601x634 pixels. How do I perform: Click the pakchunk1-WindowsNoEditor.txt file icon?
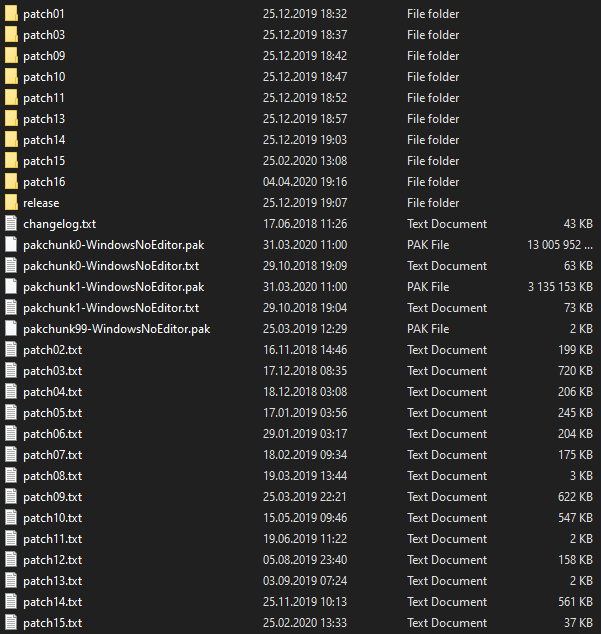point(11,308)
